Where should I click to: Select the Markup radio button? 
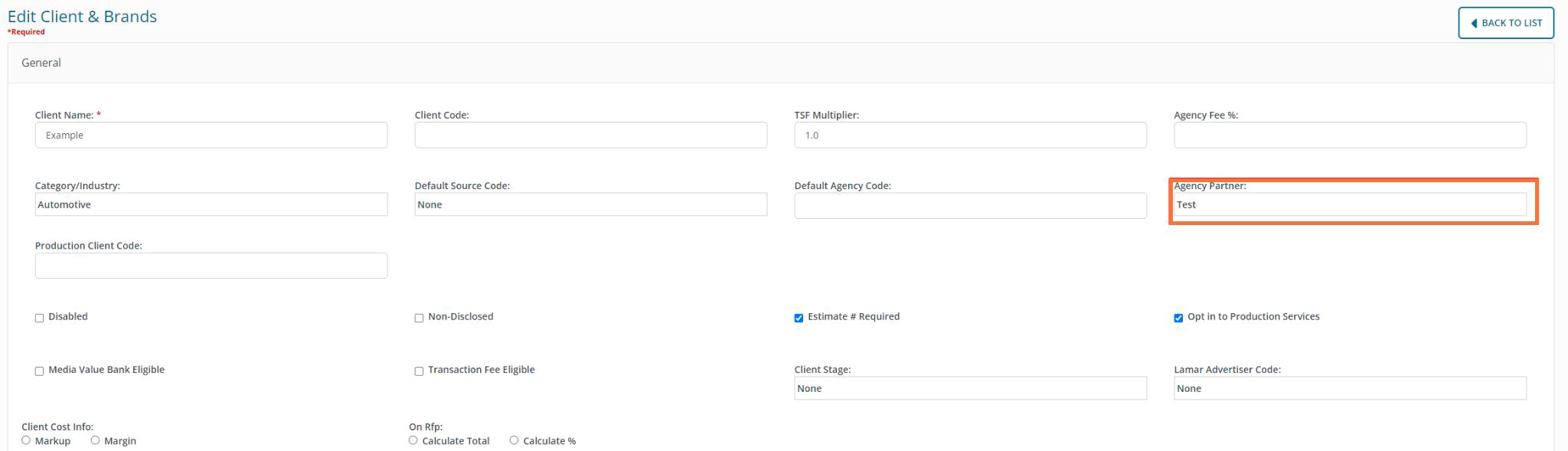pyautogui.click(x=26, y=440)
